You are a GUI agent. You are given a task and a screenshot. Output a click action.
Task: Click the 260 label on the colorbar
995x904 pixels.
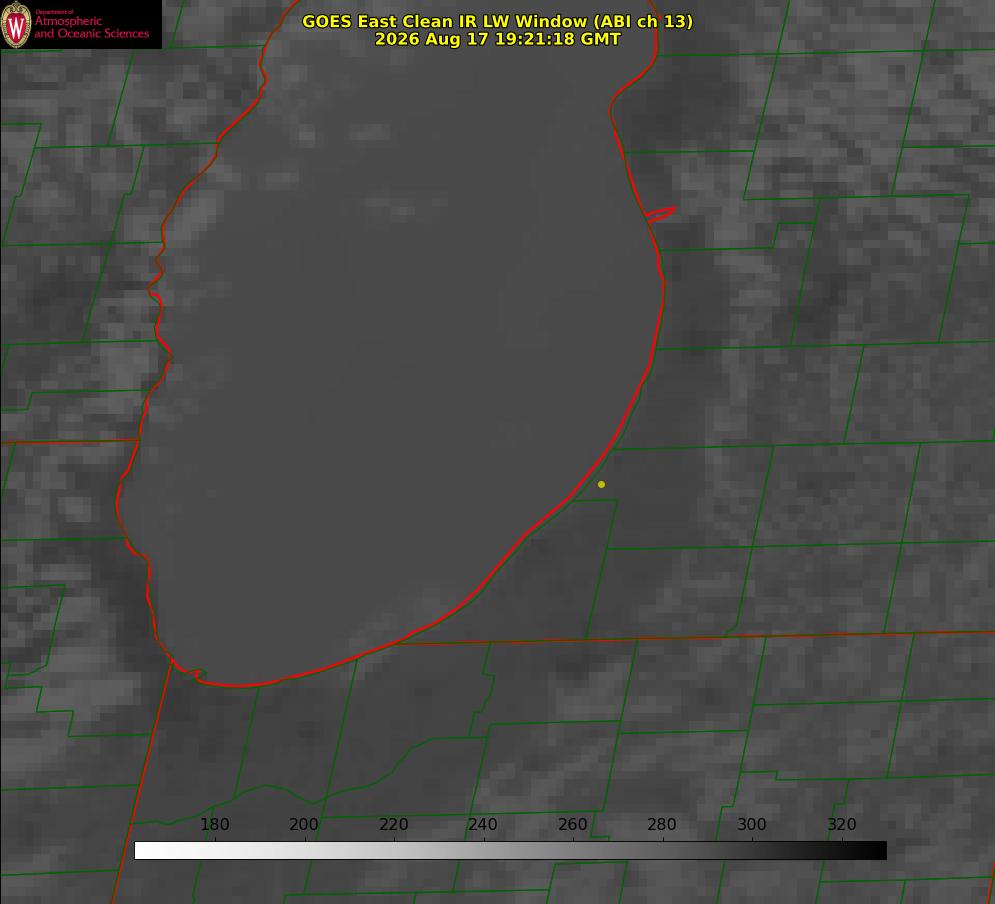572,824
